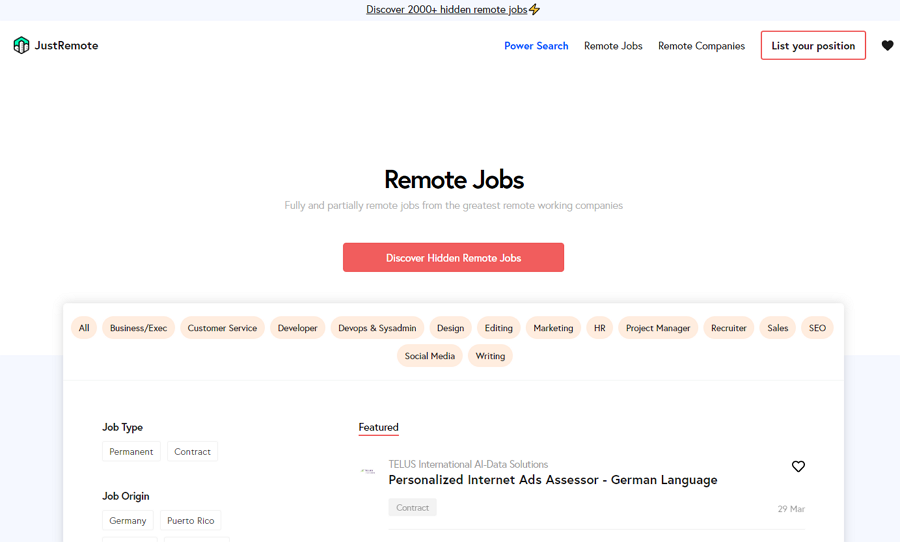
Task: Click List your position button
Action: pyautogui.click(x=813, y=45)
